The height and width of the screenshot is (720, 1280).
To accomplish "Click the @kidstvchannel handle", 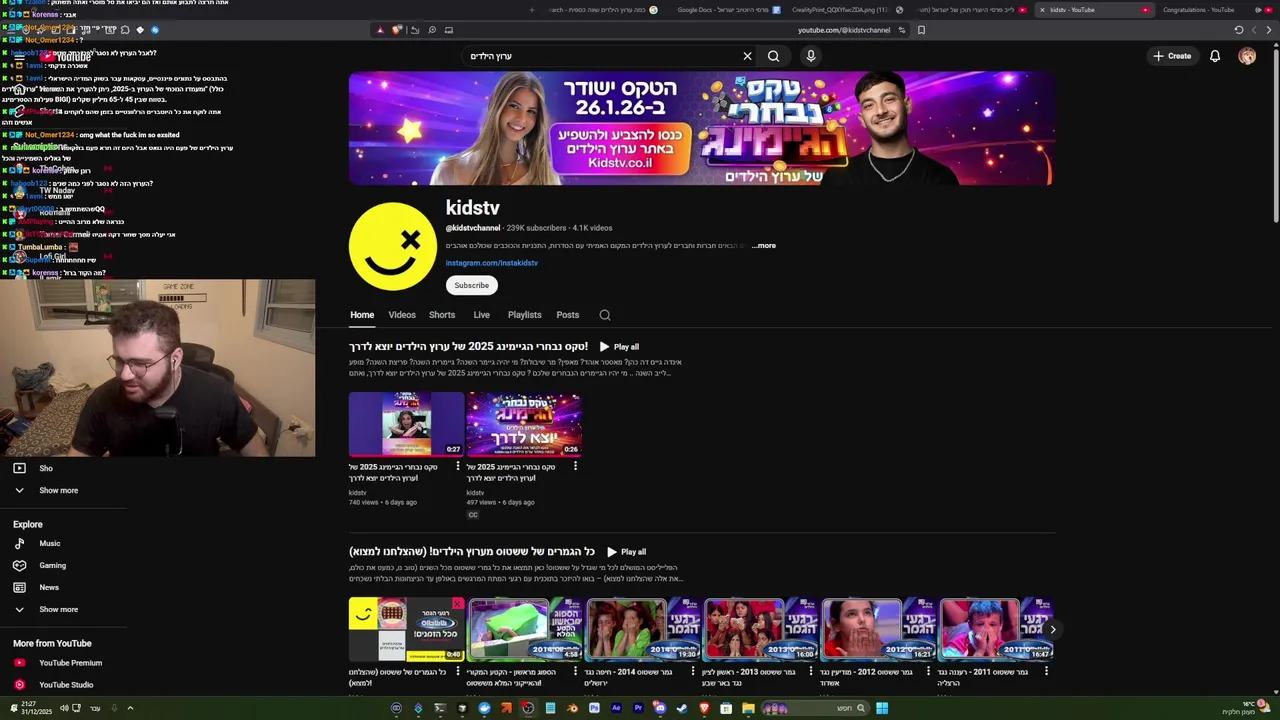I will [473, 228].
